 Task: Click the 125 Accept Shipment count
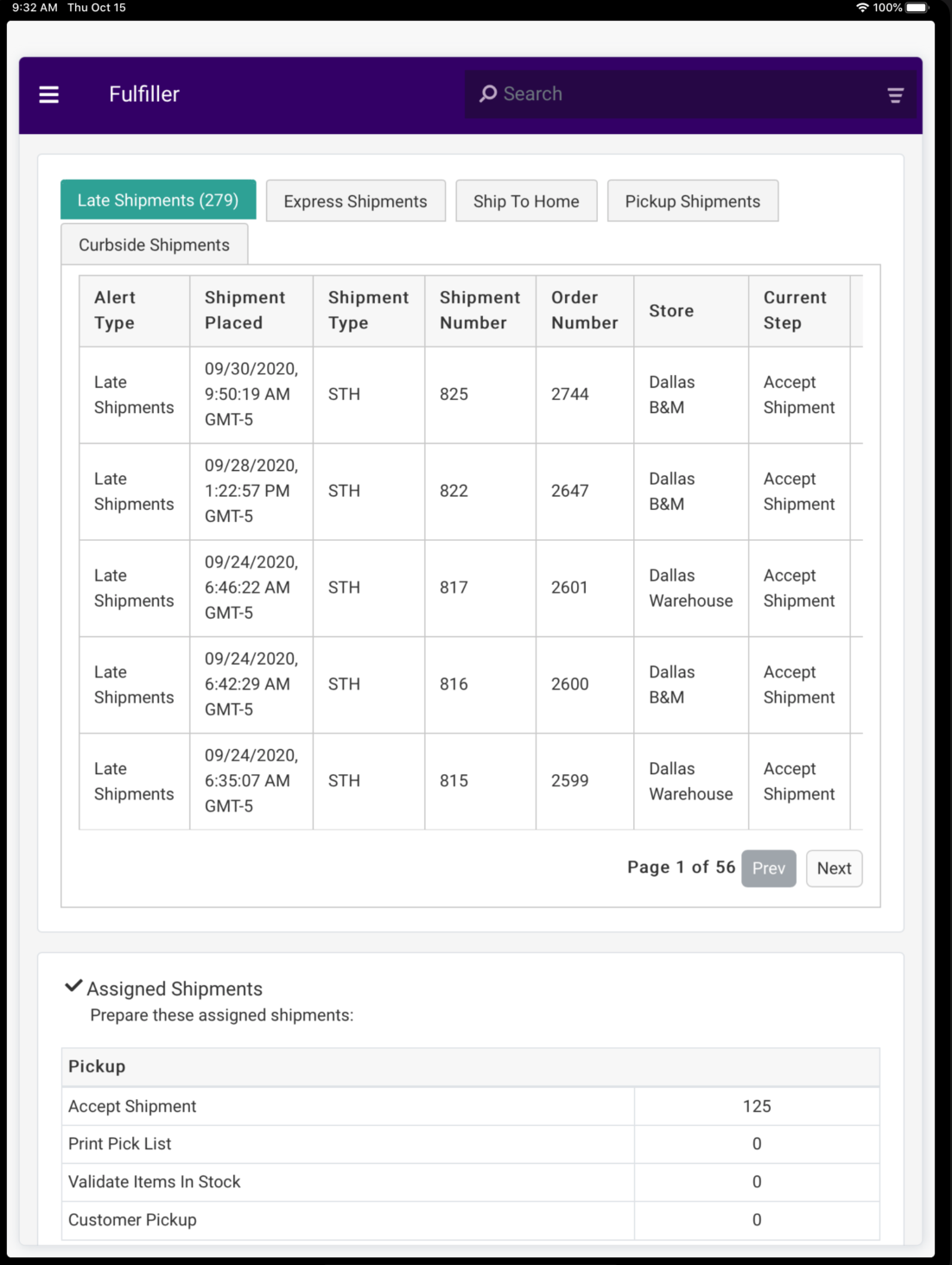757,1106
